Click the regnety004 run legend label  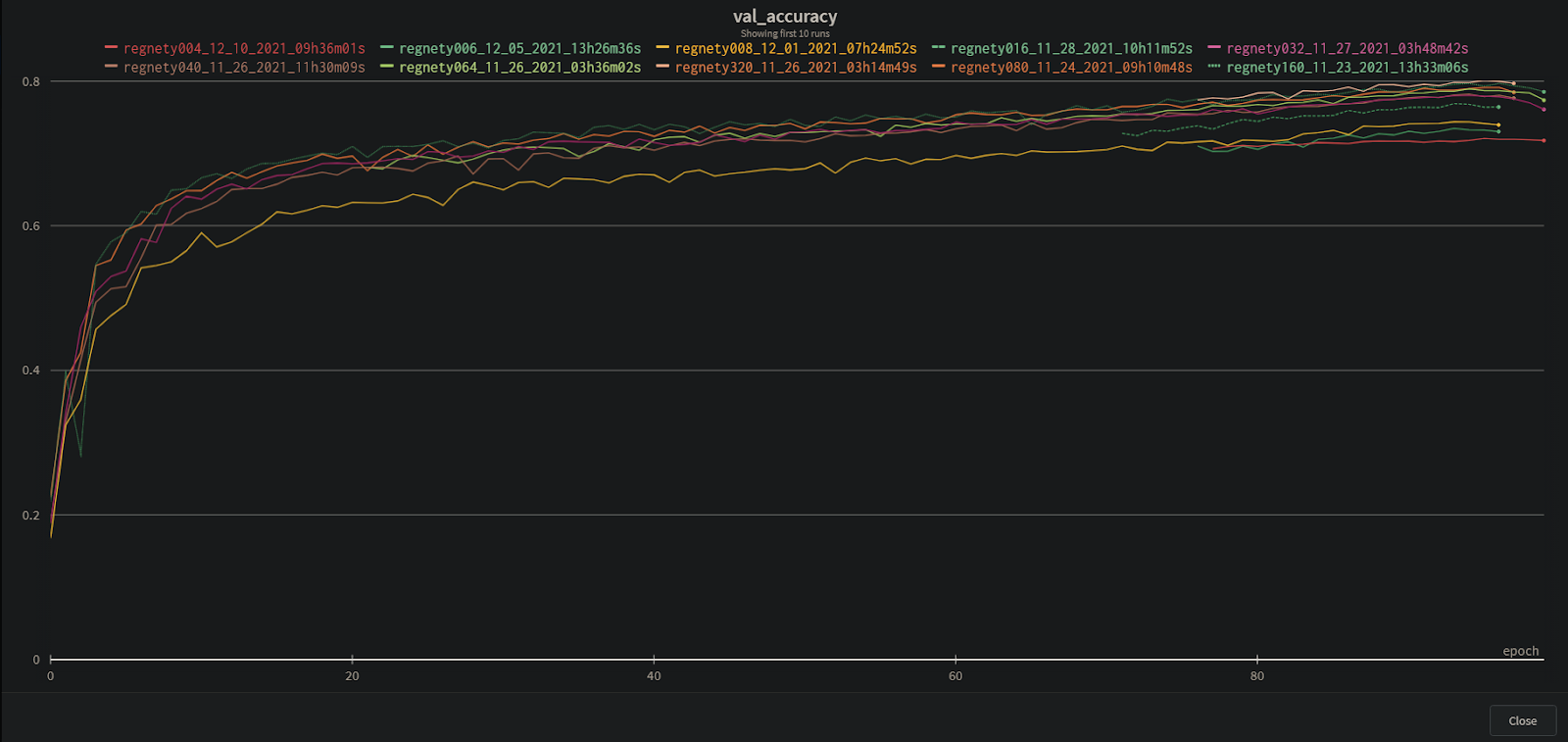(x=243, y=48)
